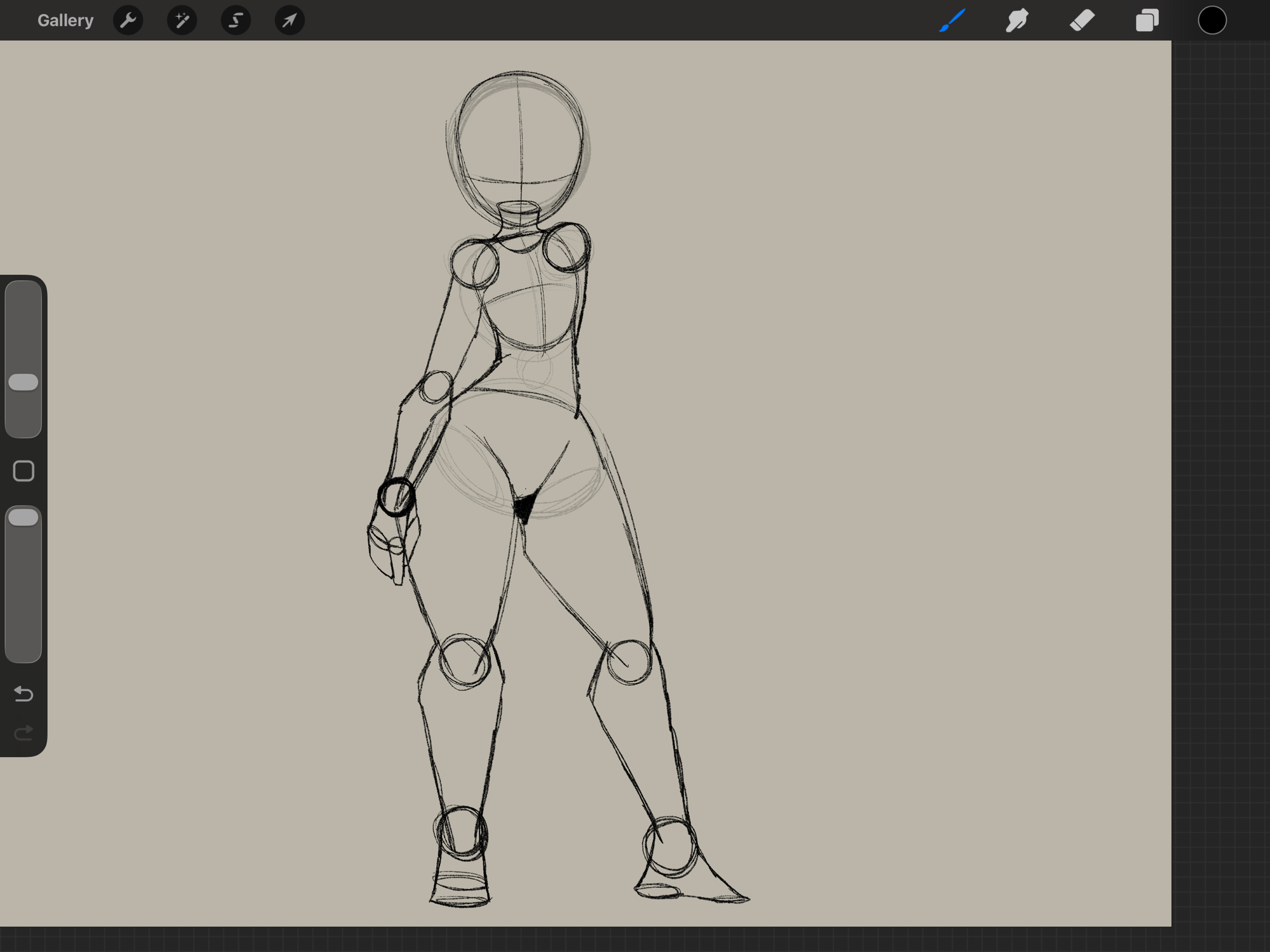The image size is (1270, 952).
Task: Select the Smudge finger tool
Action: 1017,20
